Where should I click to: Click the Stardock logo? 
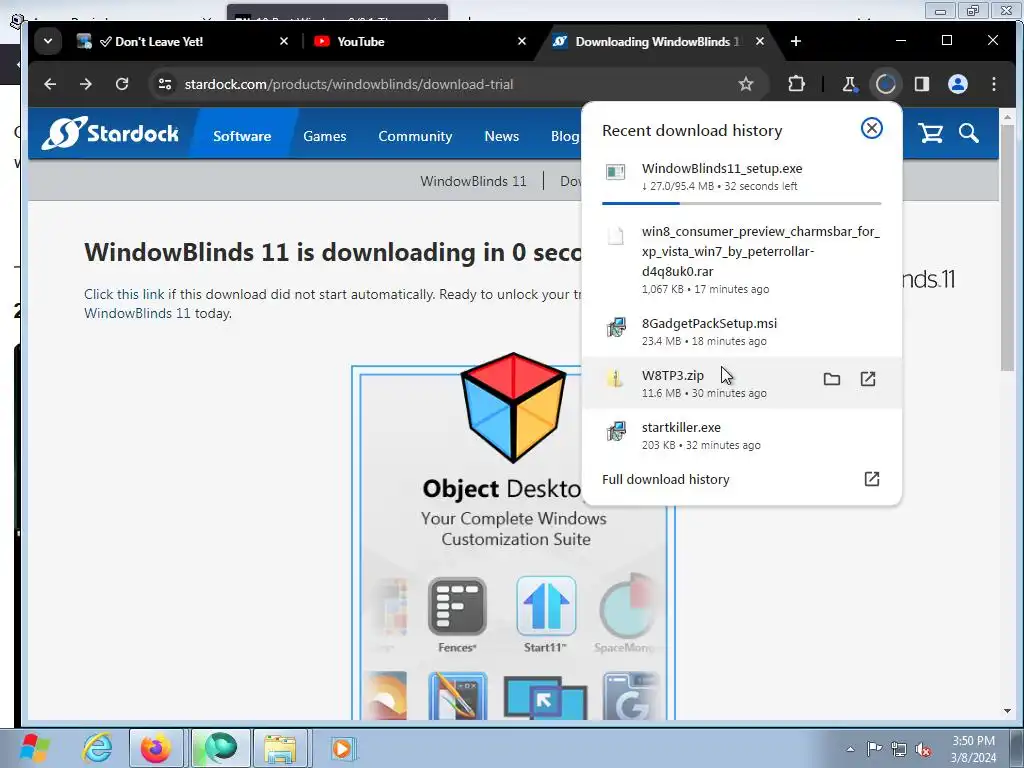110,133
